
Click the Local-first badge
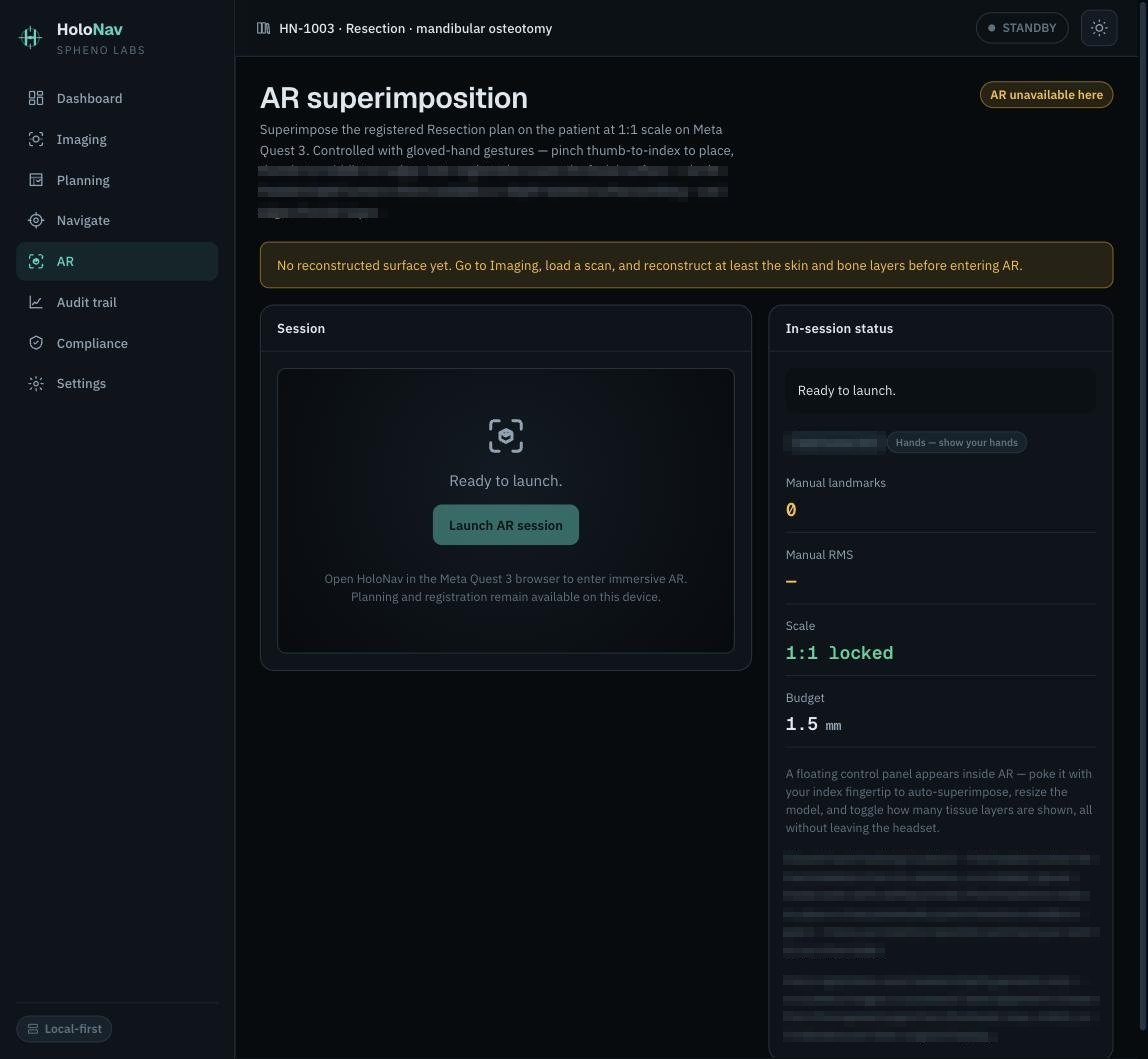pos(64,1029)
